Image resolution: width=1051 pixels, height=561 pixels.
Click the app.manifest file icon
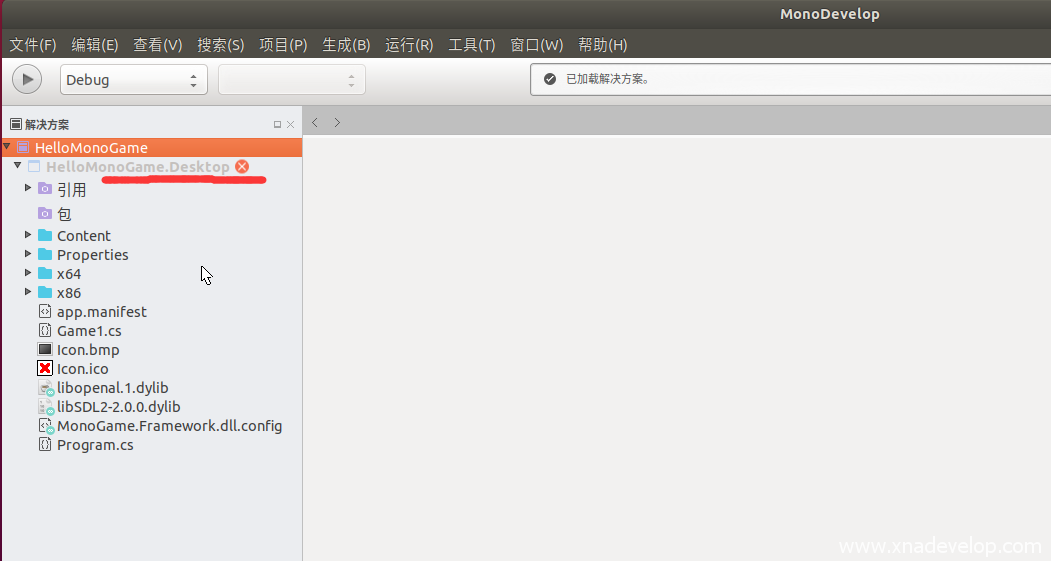tap(45, 312)
